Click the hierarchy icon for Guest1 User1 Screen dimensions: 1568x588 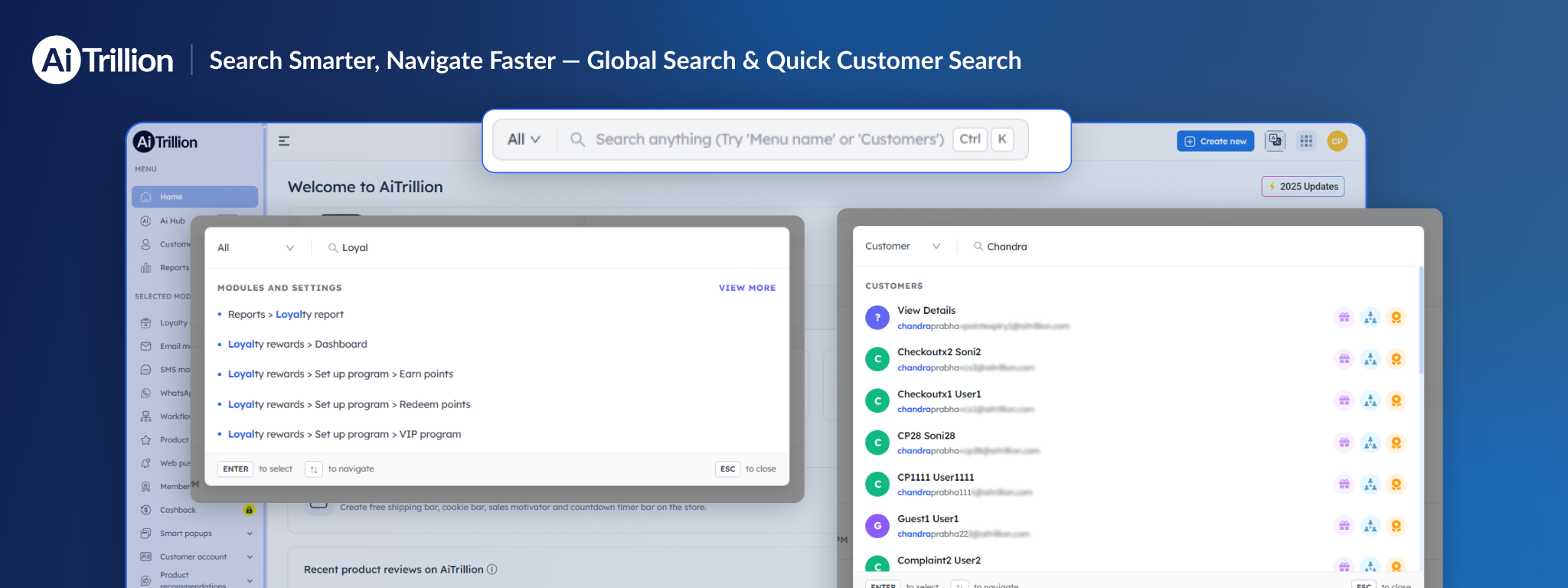coord(1370,526)
